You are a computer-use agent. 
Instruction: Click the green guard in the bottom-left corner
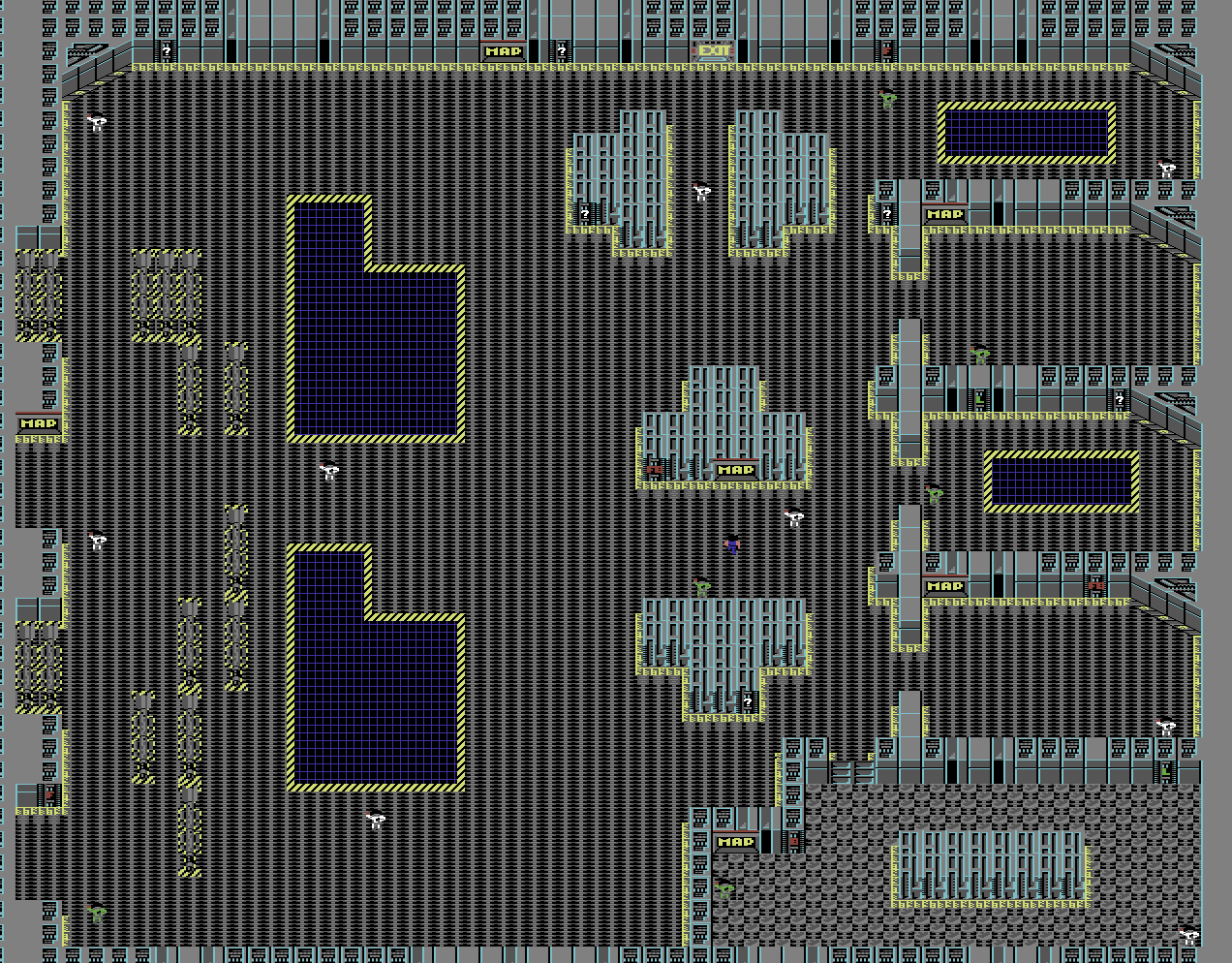tap(97, 912)
